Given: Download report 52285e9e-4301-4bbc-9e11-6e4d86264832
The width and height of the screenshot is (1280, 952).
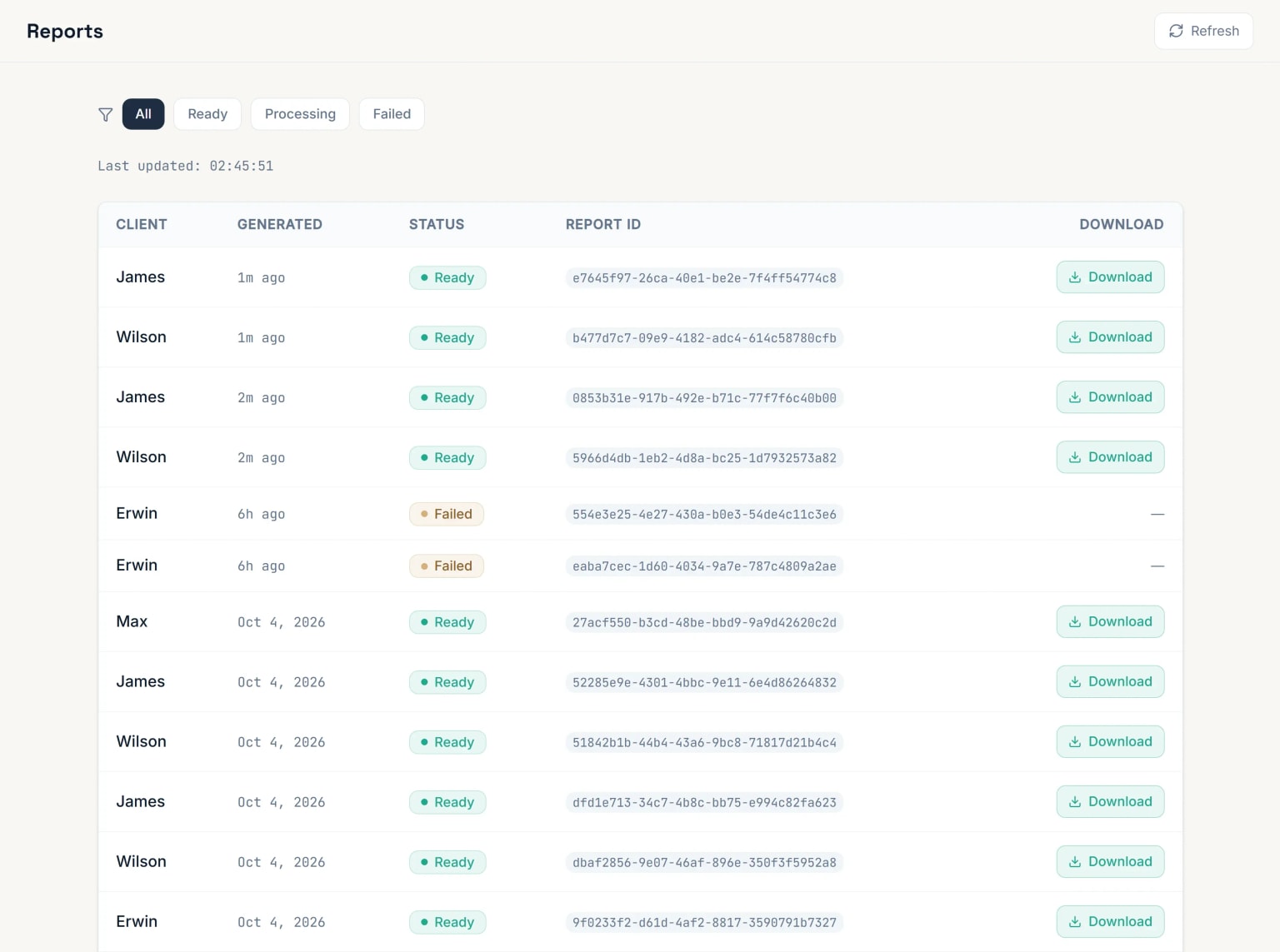Looking at the screenshot, I should pos(1110,682).
